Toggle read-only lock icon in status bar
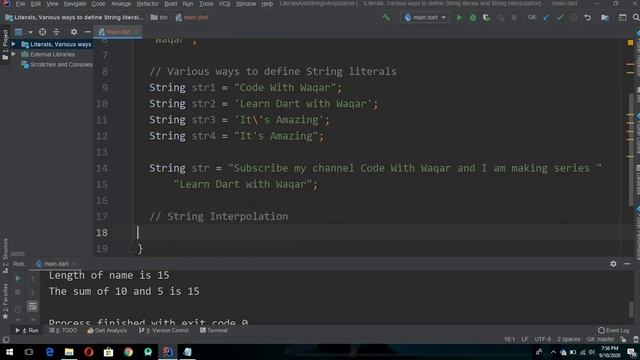640x360 pixels. pyautogui.click(x=623, y=340)
